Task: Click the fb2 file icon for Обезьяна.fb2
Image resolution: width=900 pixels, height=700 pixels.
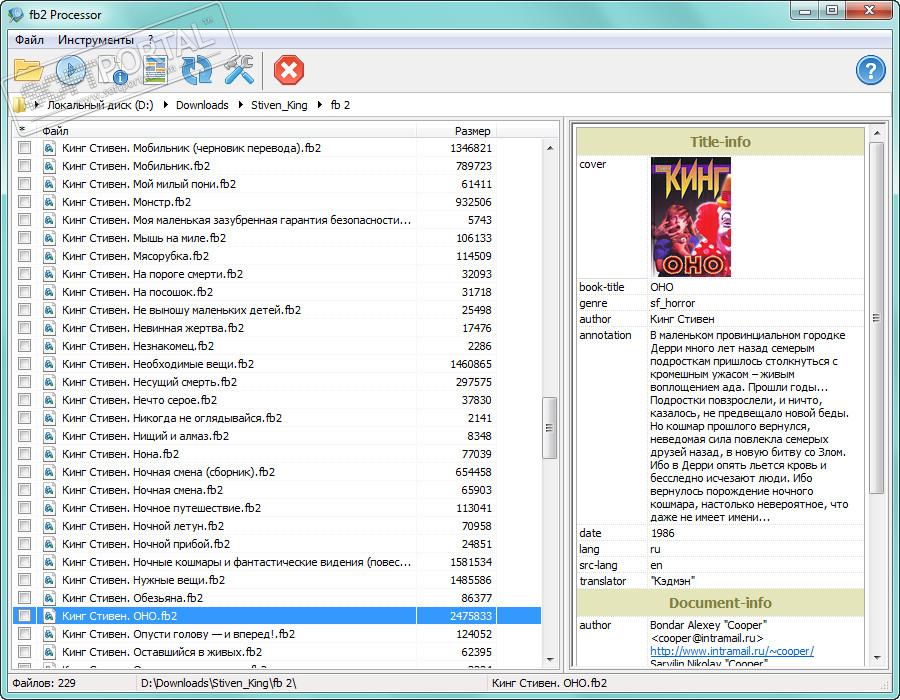Action: click(x=49, y=598)
